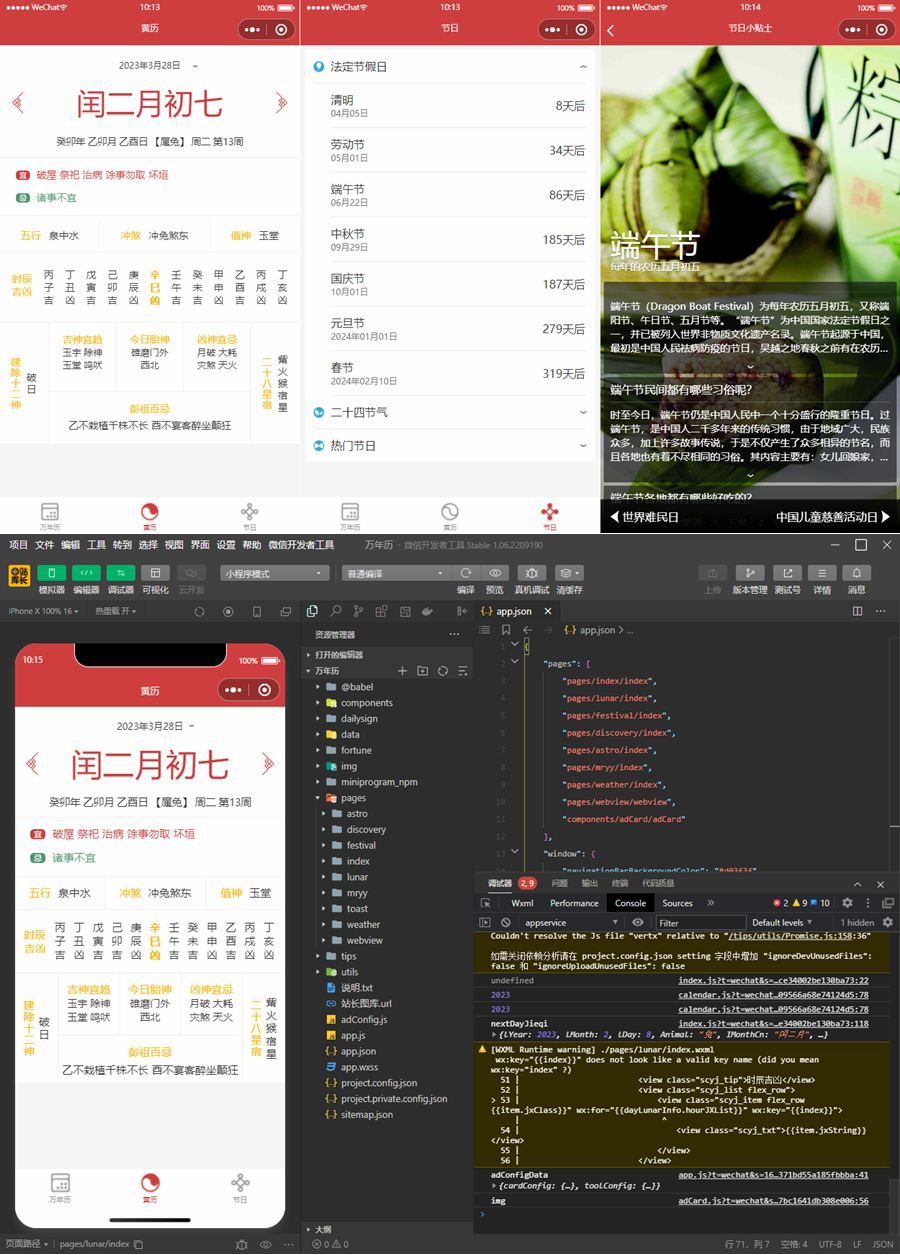
Task: Click inside the console Filter input field
Action: 700,923
